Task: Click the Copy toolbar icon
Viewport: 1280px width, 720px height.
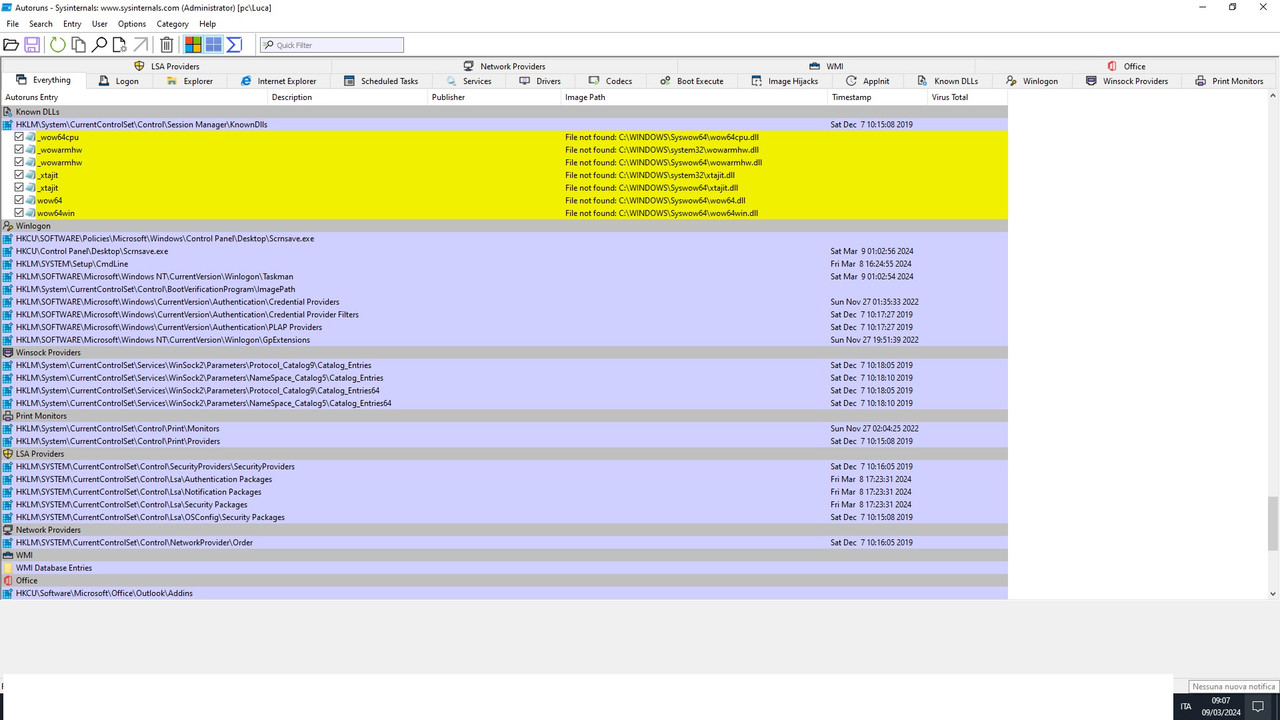Action: tap(78, 45)
